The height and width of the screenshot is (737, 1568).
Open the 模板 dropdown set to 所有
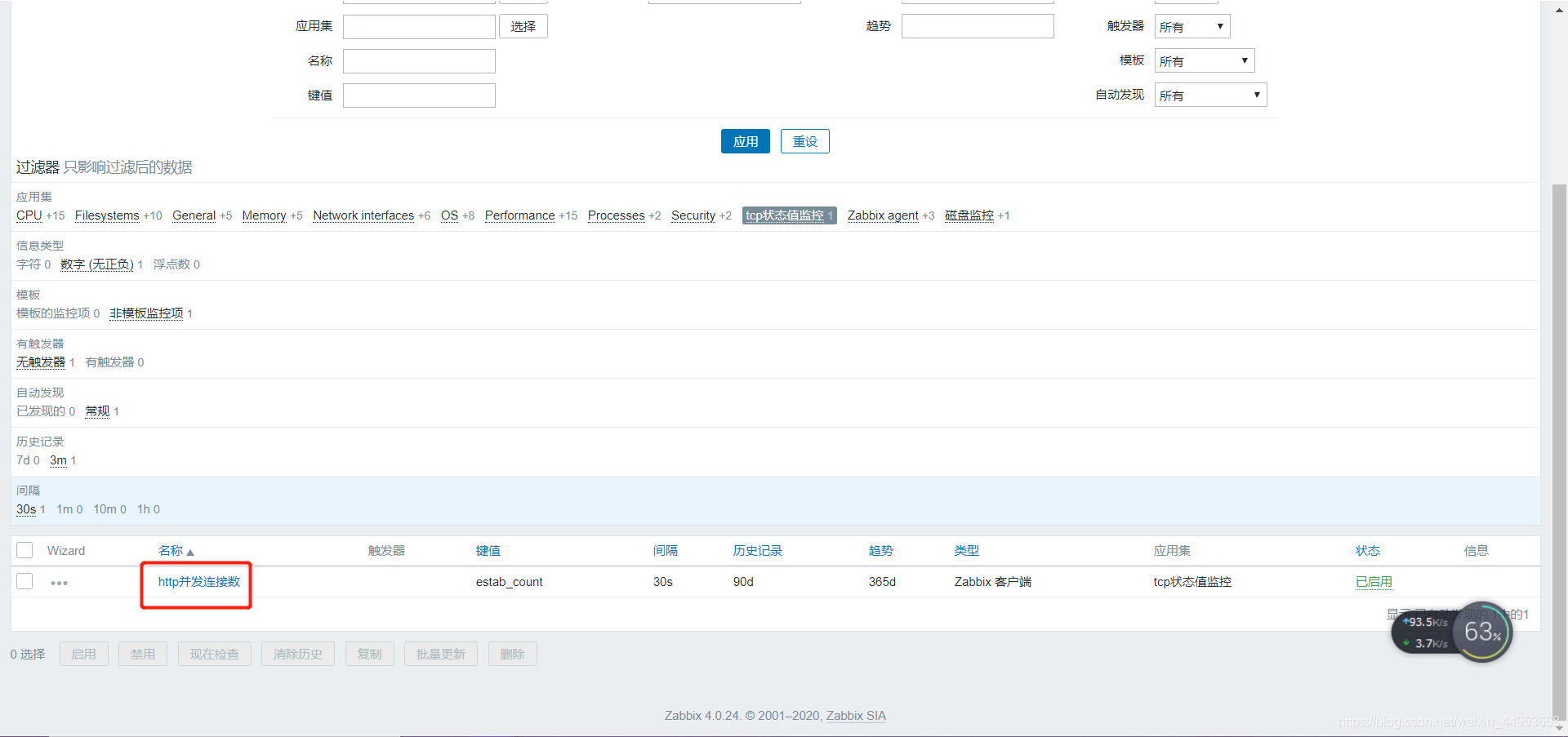pyautogui.click(x=1205, y=61)
